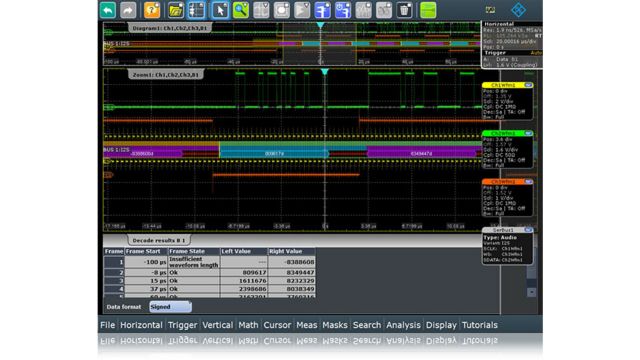Select the pointer arrow tool
Image resolution: width=640 pixels, height=360 pixels.
[x=220, y=10]
